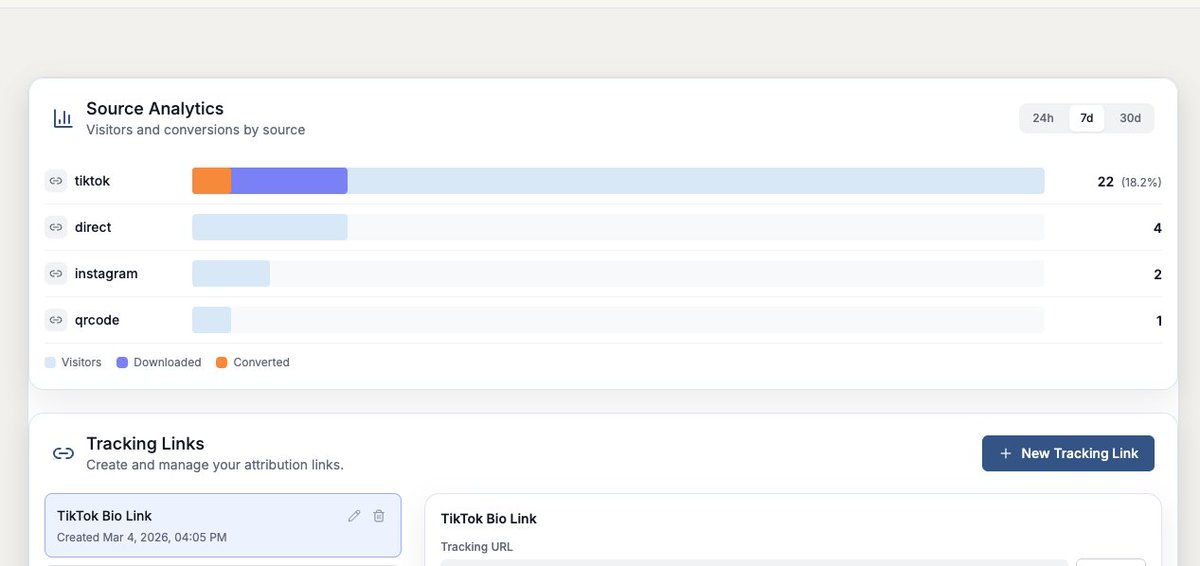
Task: Click the Visitors legend swatch
Action: coord(50,362)
